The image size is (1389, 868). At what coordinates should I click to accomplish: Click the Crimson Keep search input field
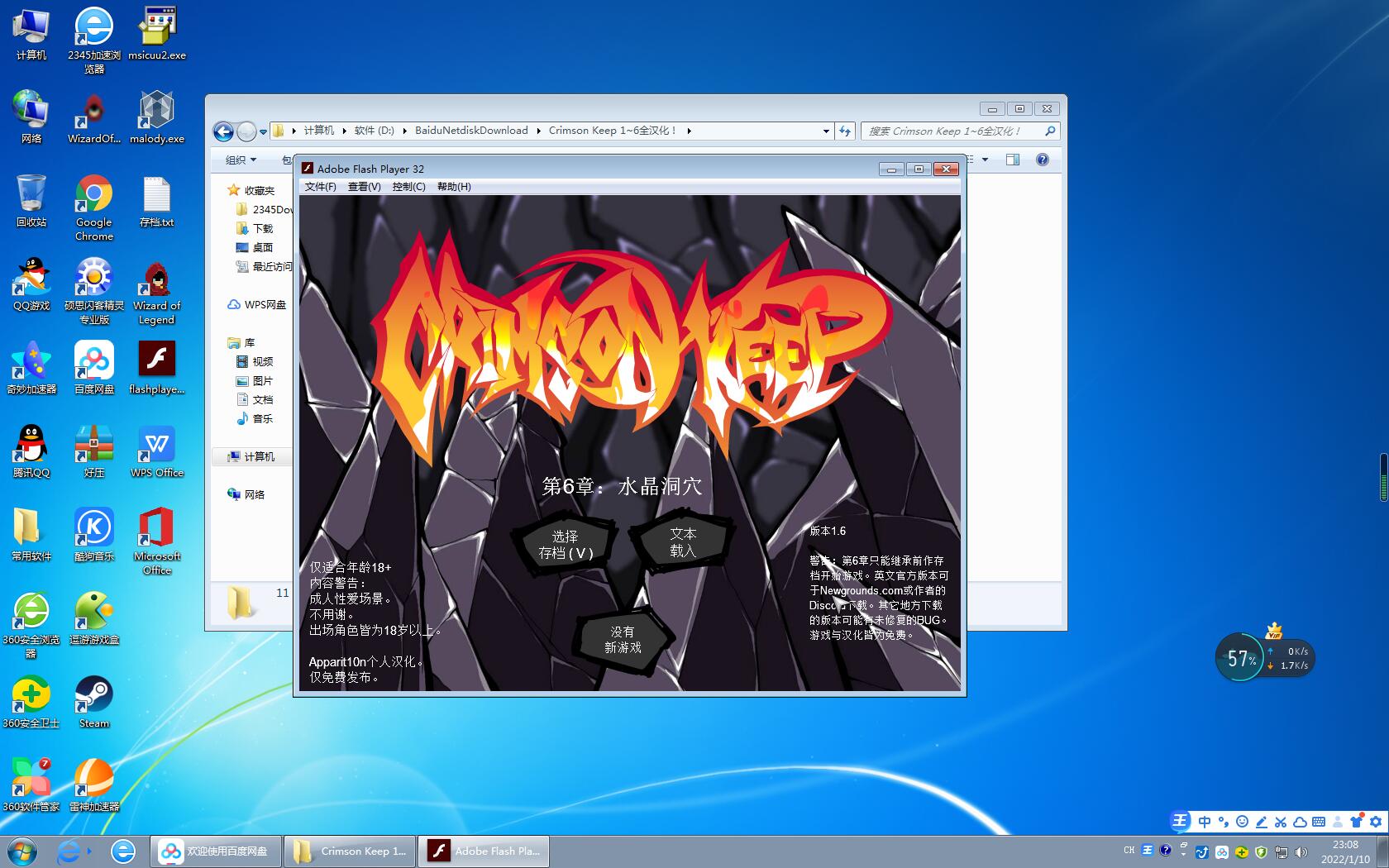[951, 131]
